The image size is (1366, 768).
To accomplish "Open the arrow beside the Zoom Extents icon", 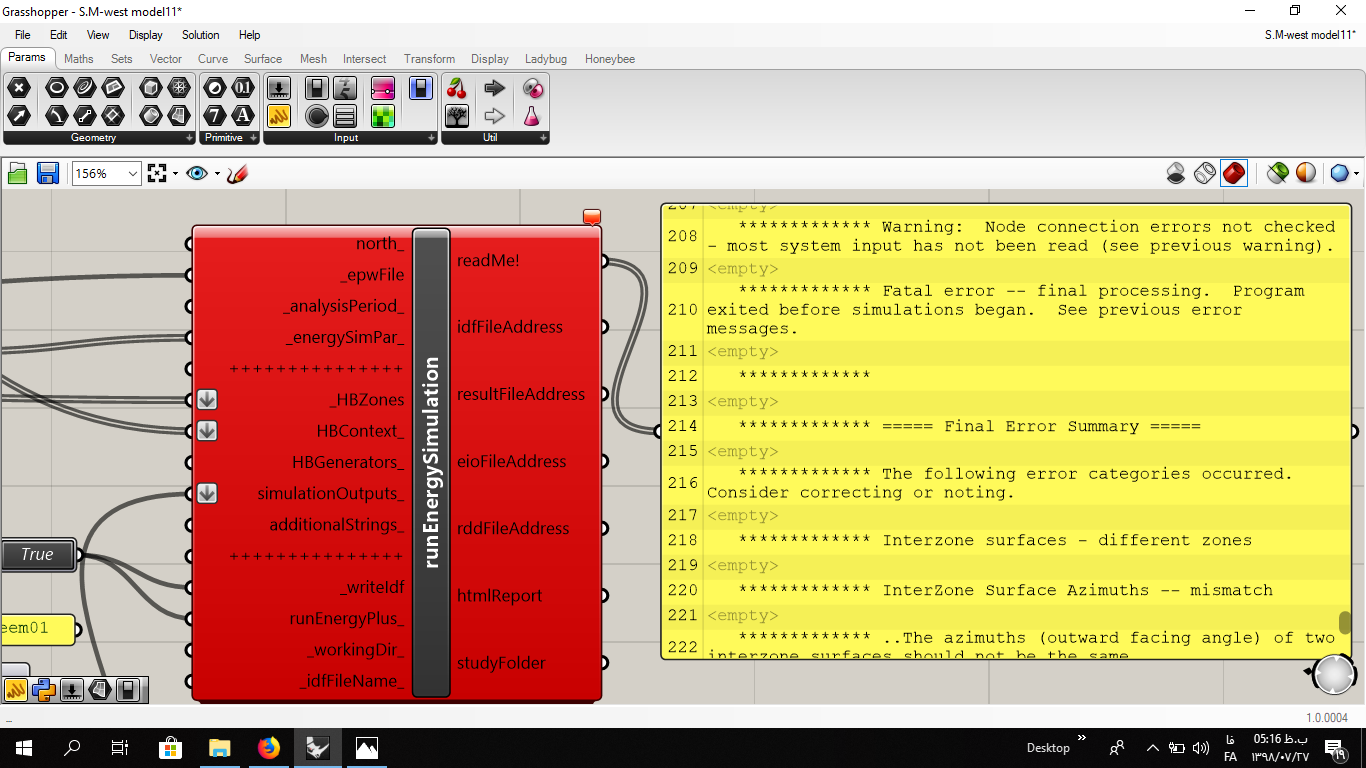I will pos(175,174).
